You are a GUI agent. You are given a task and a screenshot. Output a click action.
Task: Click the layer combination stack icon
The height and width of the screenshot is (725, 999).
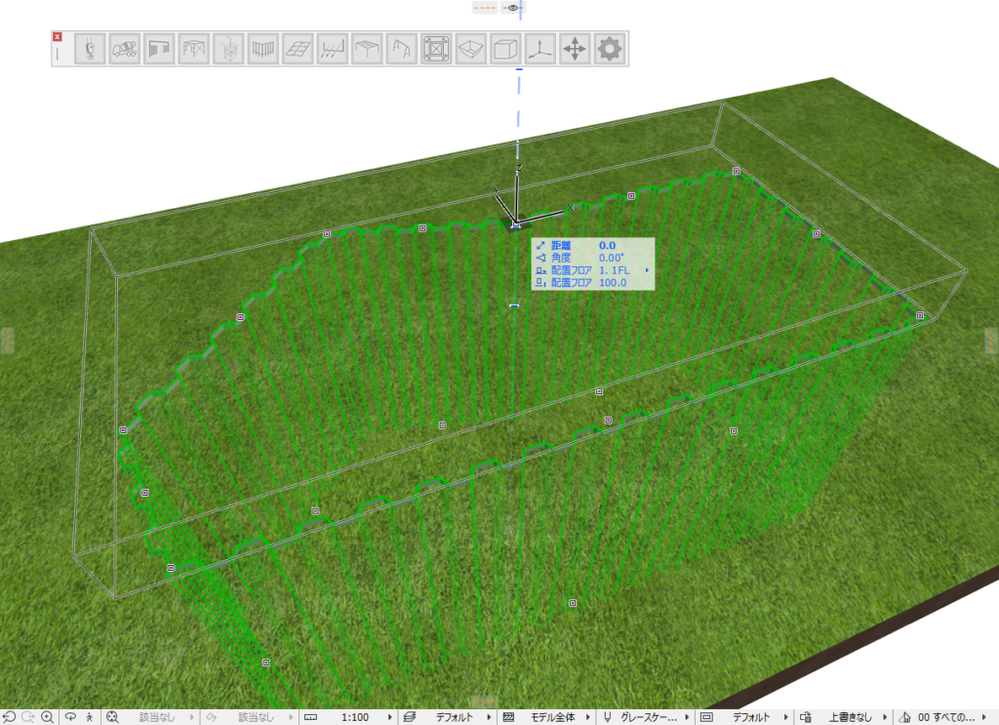(410, 717)
